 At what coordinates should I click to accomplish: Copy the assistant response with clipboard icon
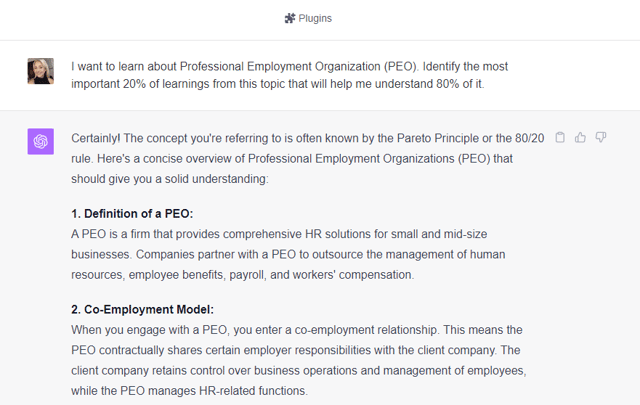click(x=560, y=138)
